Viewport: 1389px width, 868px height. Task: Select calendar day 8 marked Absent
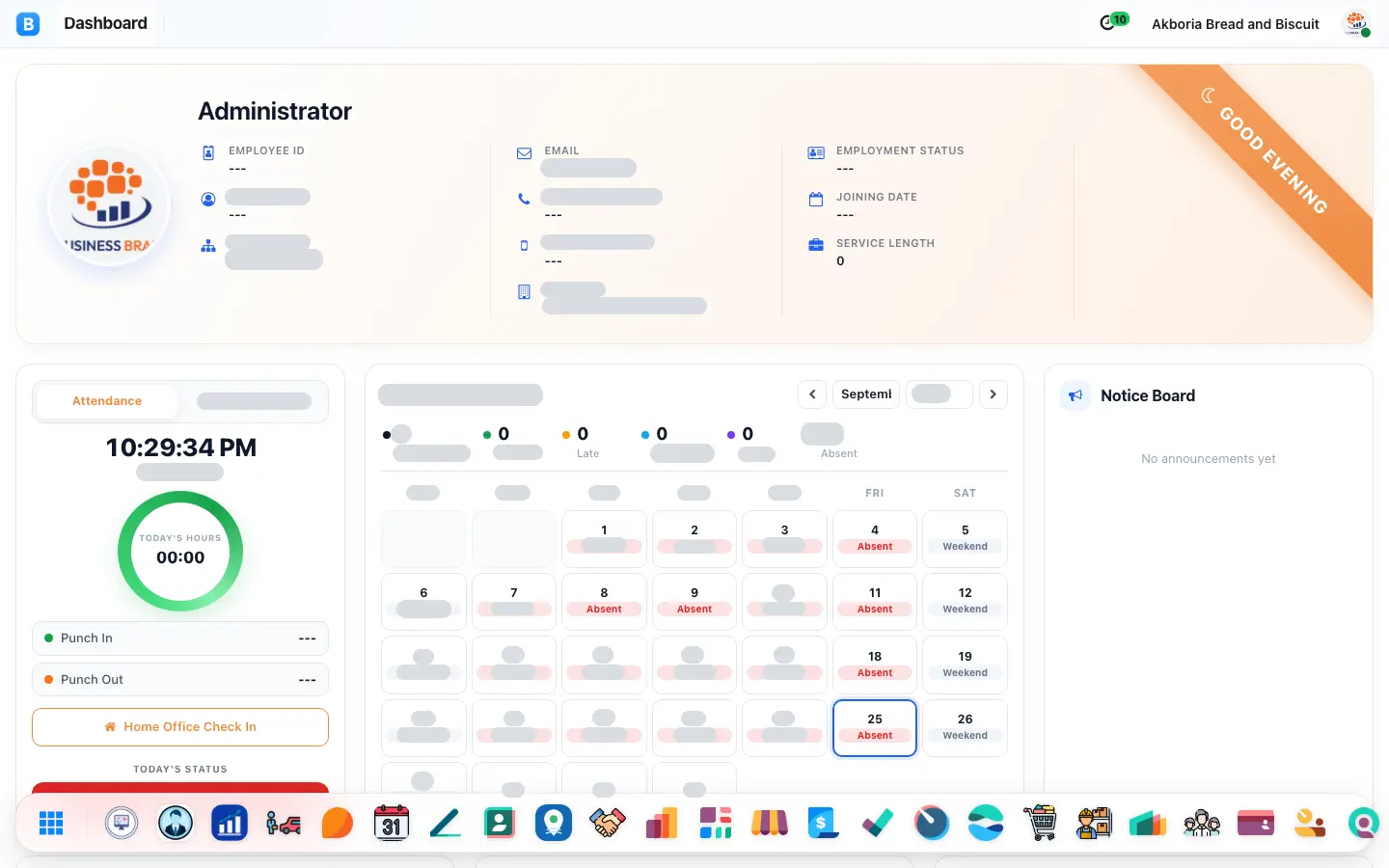tap(604, 602)
